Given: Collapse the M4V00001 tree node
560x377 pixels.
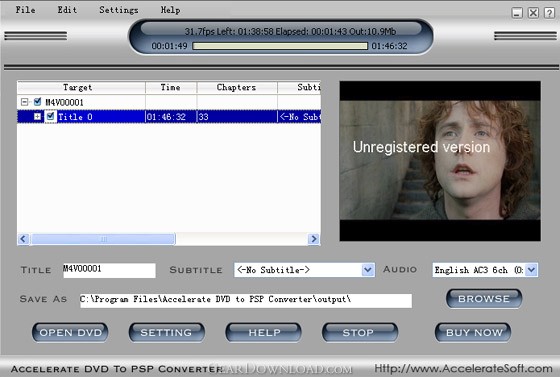Looking at the screenshot, I should pos(24,102).
